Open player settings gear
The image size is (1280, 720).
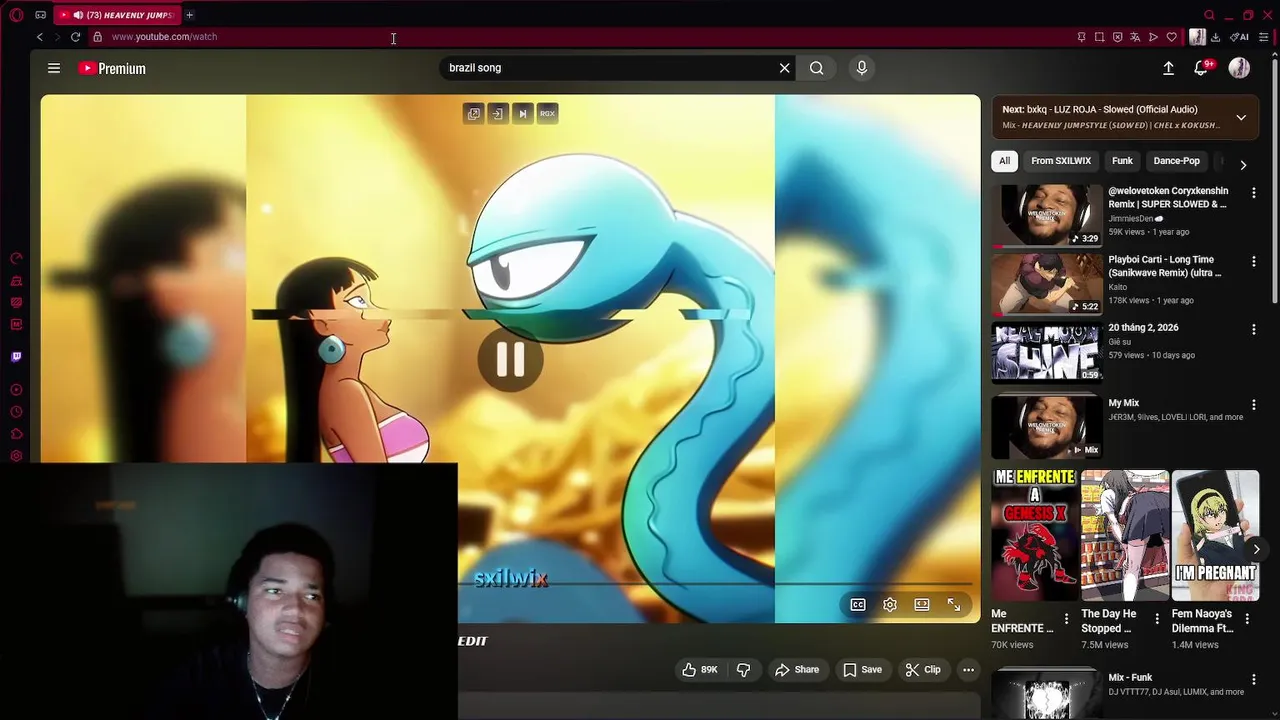click(x=890, y=605)
